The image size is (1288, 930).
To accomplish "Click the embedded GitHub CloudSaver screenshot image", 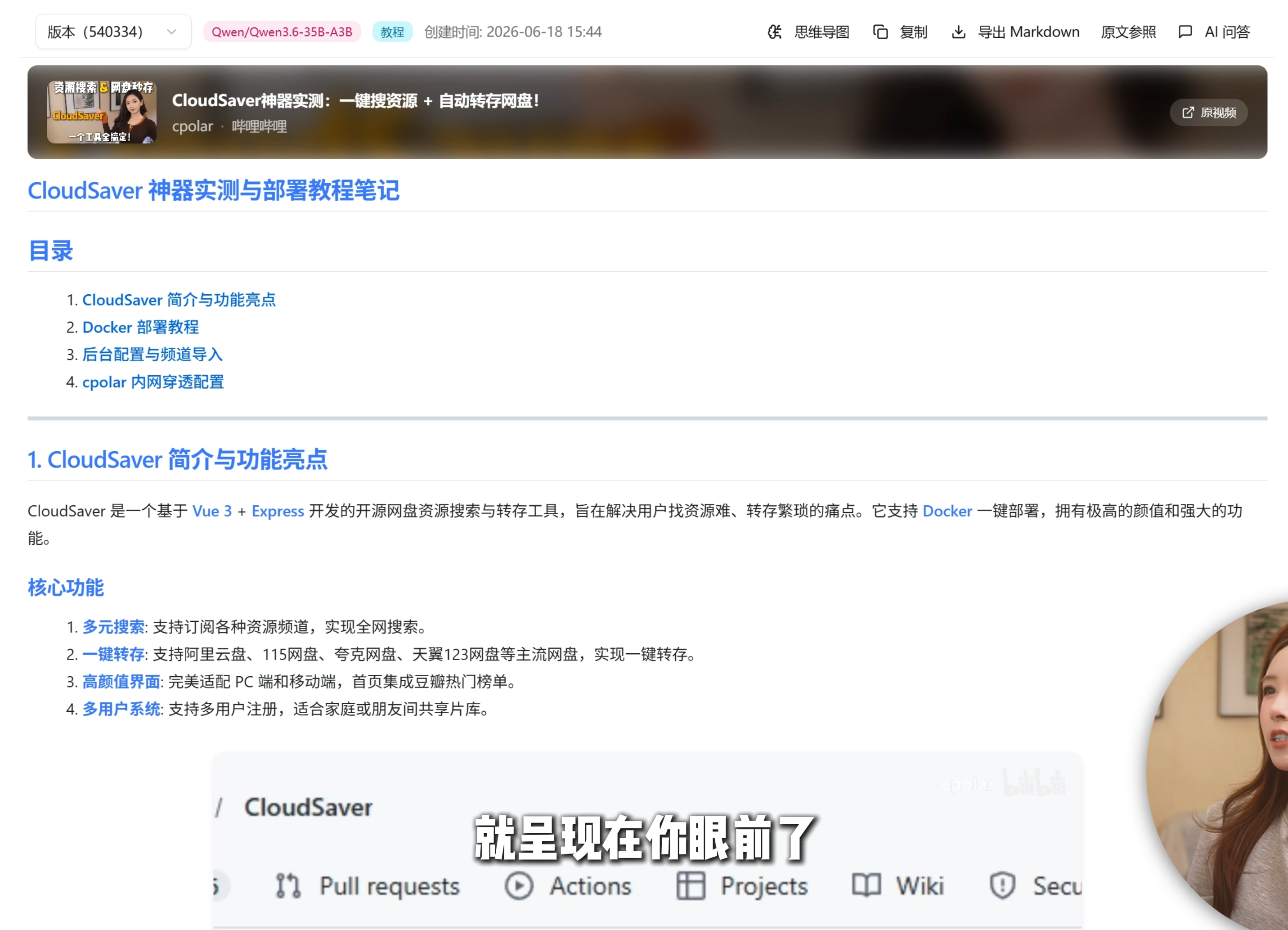I will pyautogui.click(x=647, y=840).
